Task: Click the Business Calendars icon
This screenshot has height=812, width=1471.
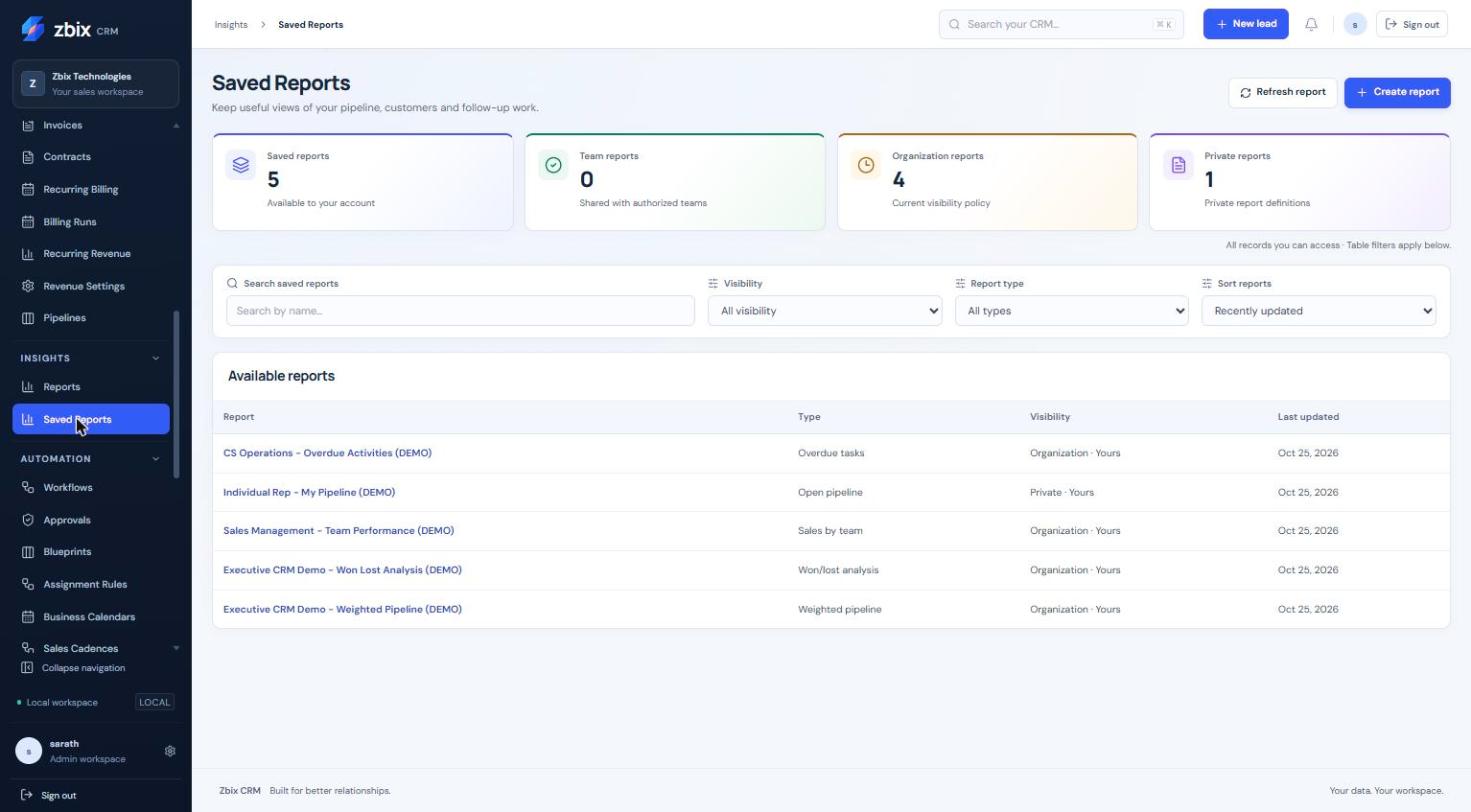Action: pos(28,617)
